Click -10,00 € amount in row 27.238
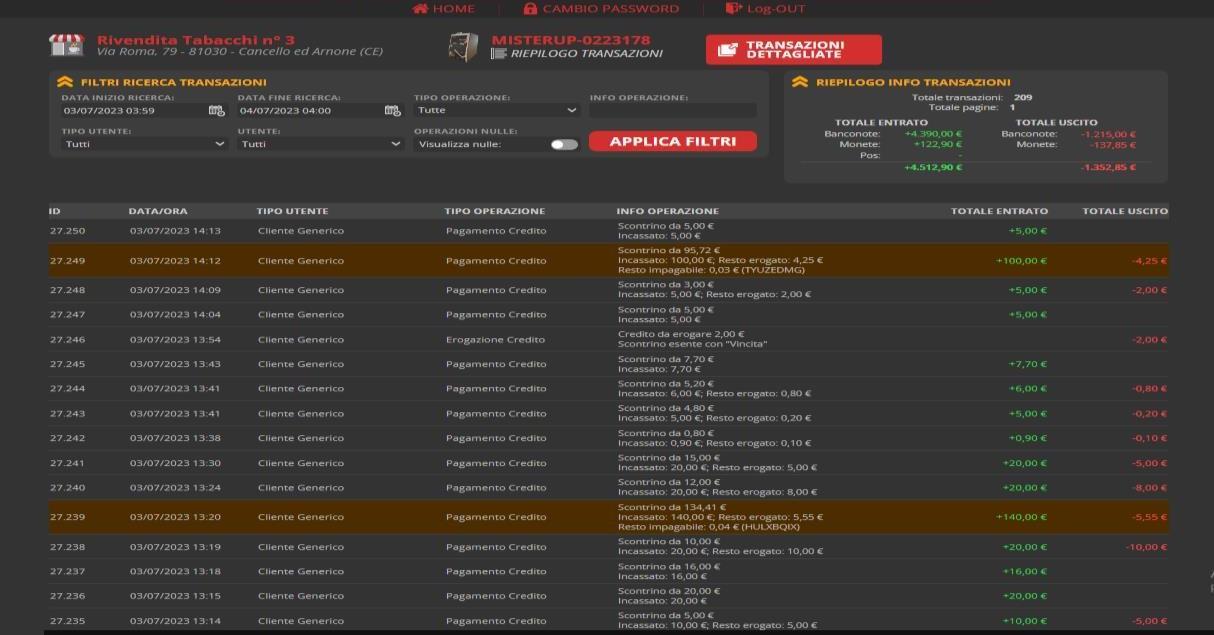1214x635 pixels. point(1147,547)
